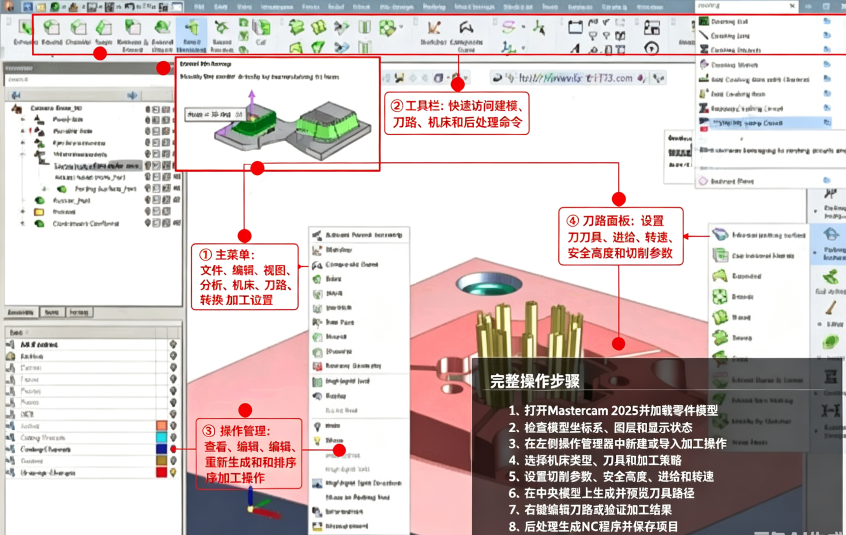Open the dropdown next to the green patch icon
The height and width of the screenshot is (535, 846).
401,26
